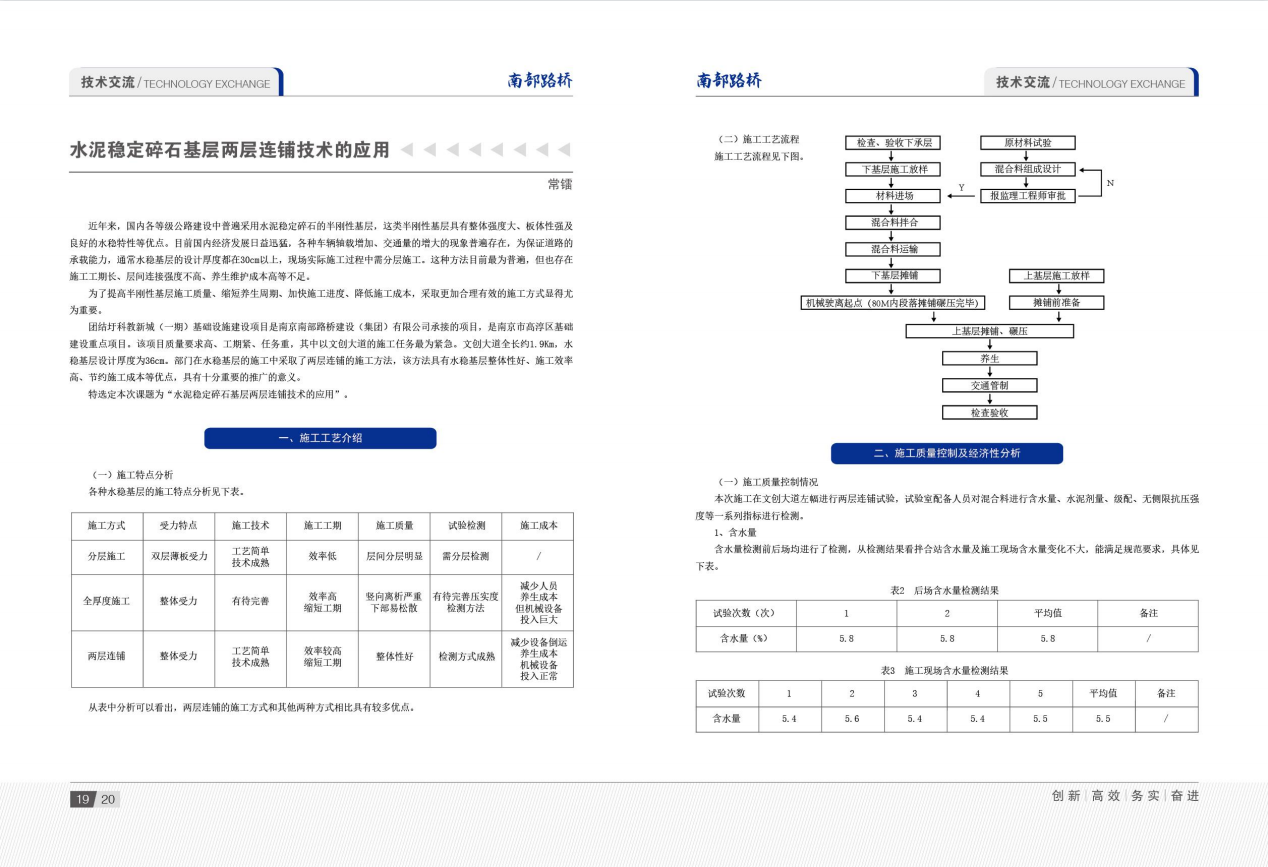Click flowchart box 原材料试验
1268x867 pixels.
point(1027,143)
